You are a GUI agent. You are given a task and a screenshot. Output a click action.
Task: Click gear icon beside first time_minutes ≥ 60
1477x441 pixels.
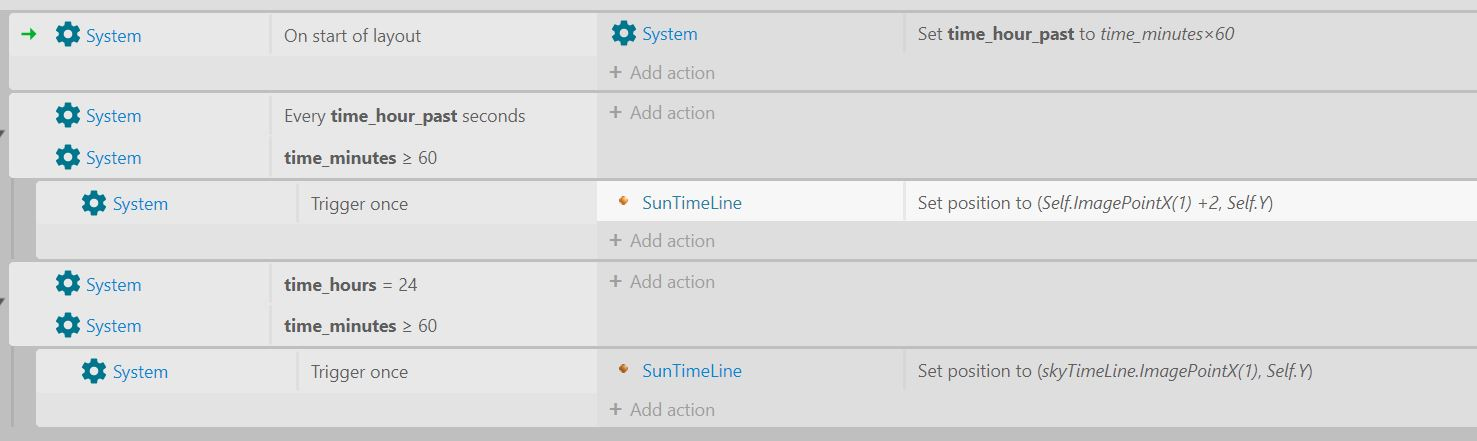(x=67, y=157)
